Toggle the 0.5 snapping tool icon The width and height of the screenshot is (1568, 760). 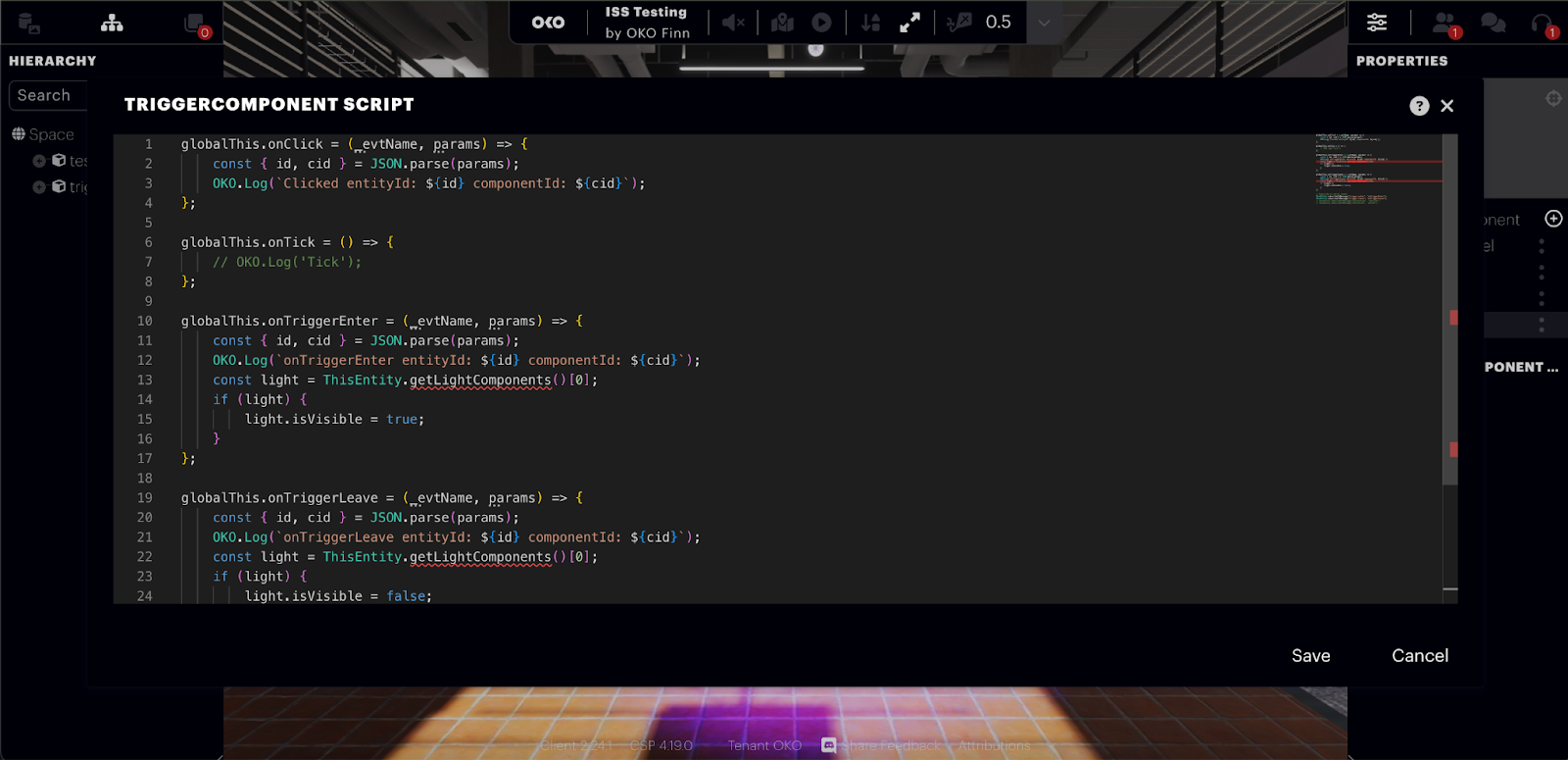click(x=959, y=23)
